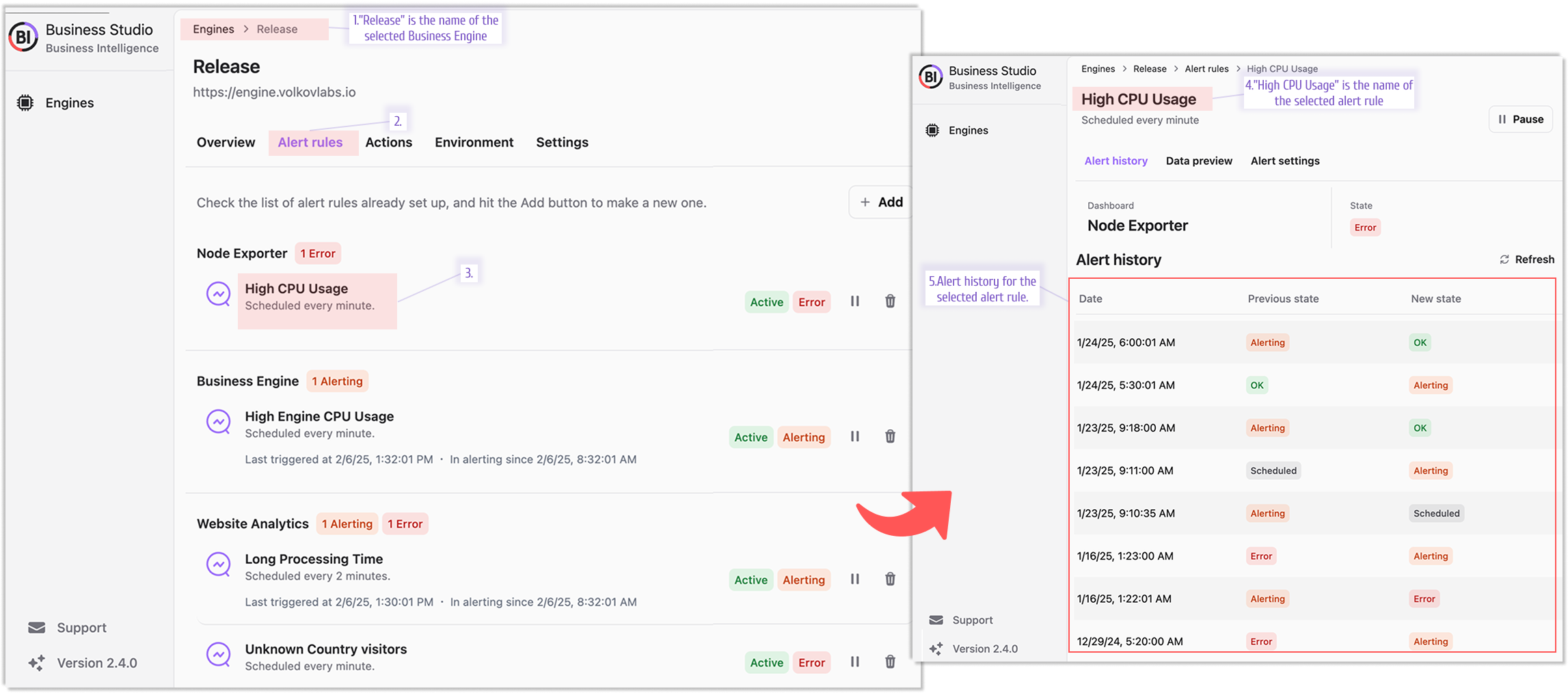
Task: Open High Engine CPU Usage alert rule
Action: (x=319, y=416)
